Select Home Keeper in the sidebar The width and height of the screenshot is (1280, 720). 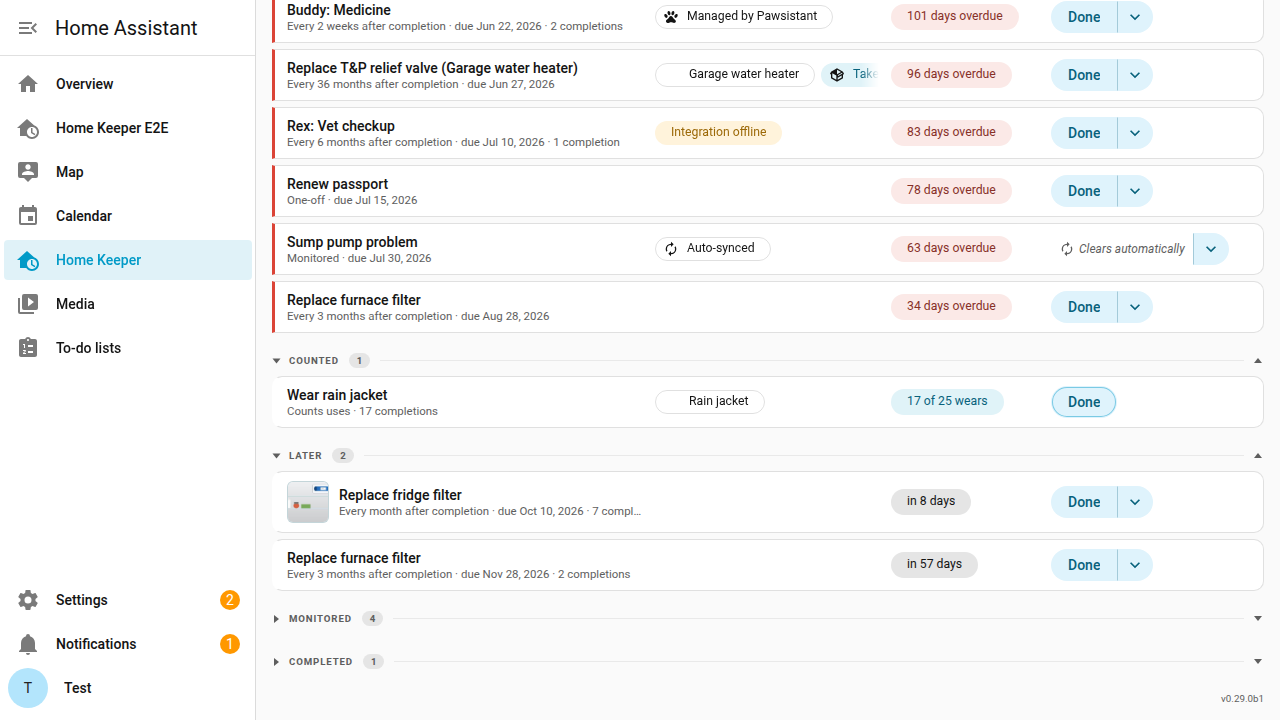tap(128, 260)
